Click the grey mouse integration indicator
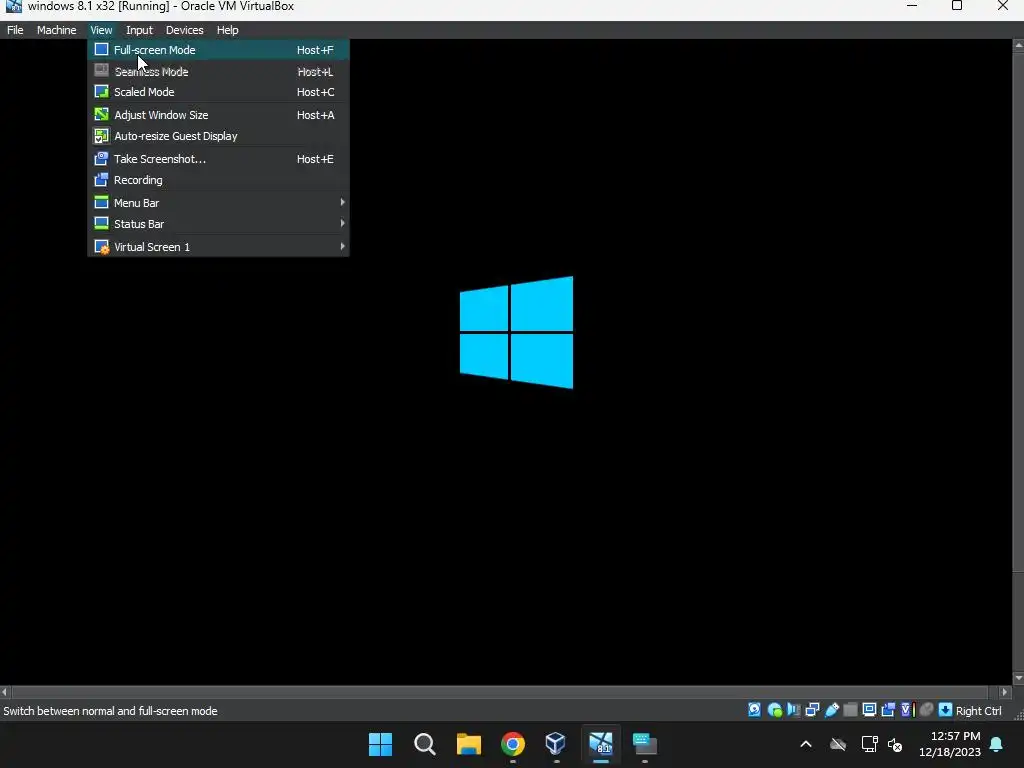The height and width of the screenshot is (768, 1024). click(926, 710)
